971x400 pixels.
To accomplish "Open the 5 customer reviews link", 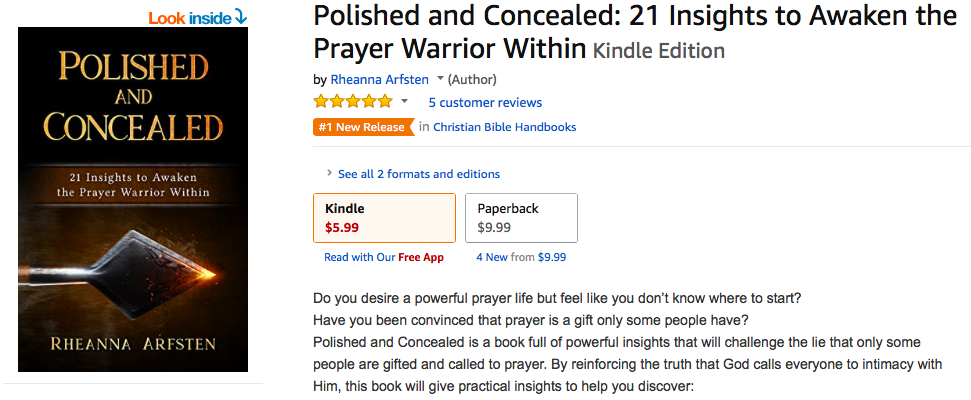I will tap(485, 102).
